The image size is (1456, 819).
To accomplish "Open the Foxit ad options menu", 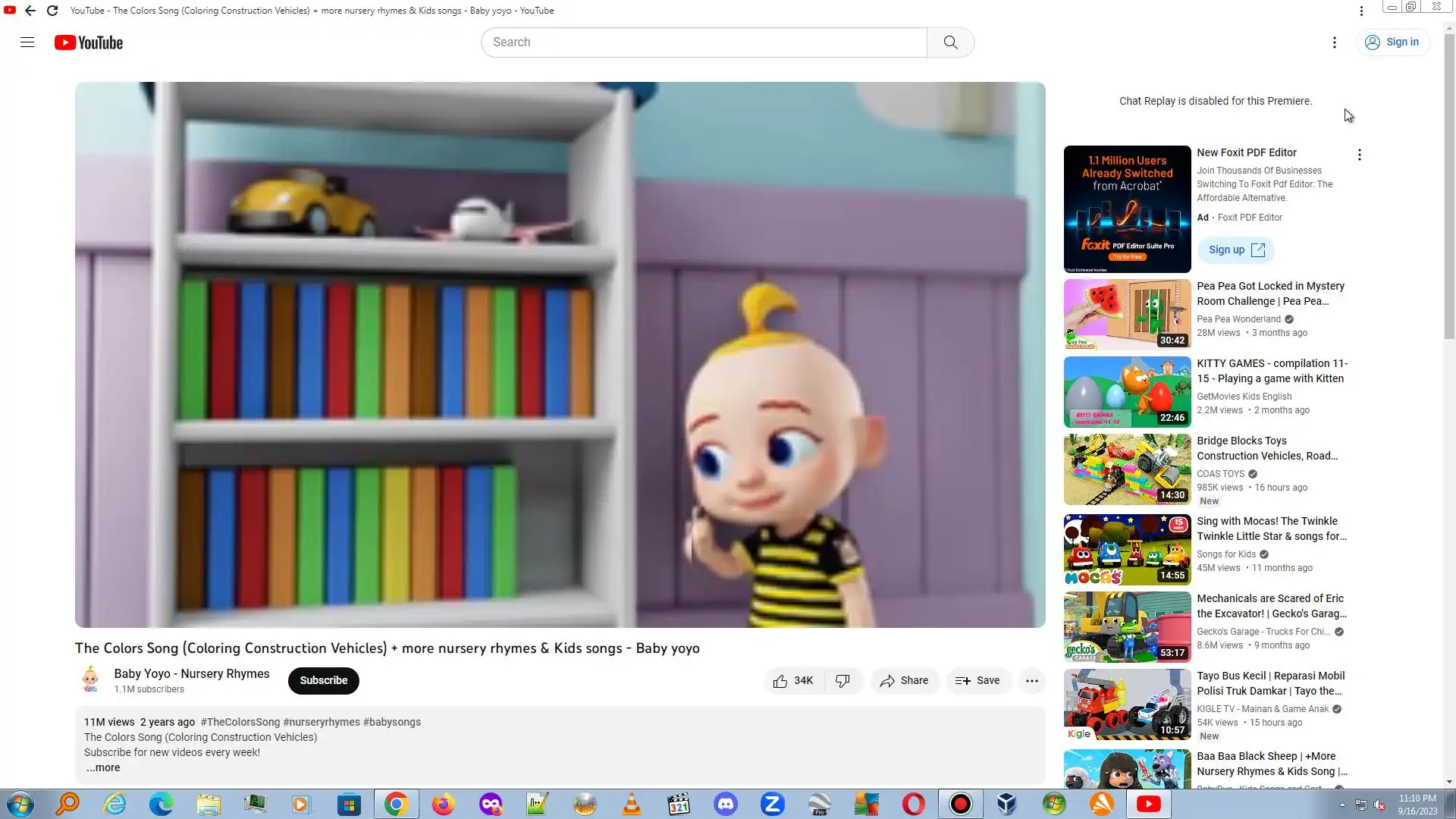I will click(x=1359, y=155).
